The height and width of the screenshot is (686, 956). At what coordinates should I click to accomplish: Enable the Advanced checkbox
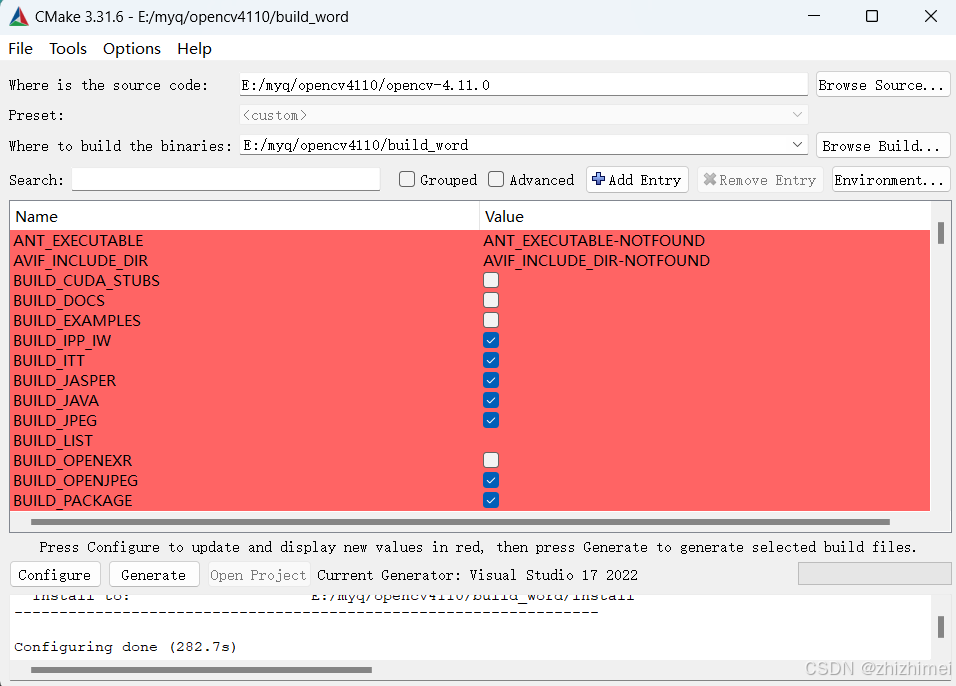[496, 179]
